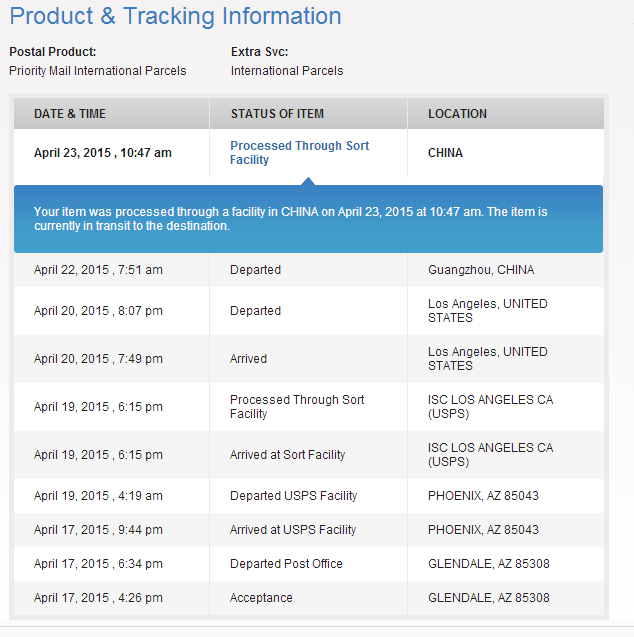Image resolution: width=634 pixels, height=637 pixels.
Task: Click the expanded detail pointer triangle
Action: click(308, 181)
